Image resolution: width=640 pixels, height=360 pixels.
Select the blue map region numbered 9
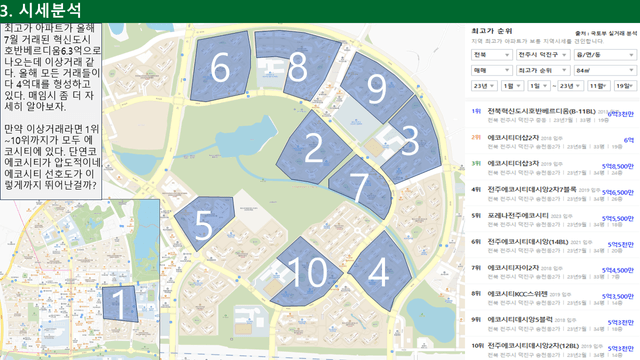376,88
